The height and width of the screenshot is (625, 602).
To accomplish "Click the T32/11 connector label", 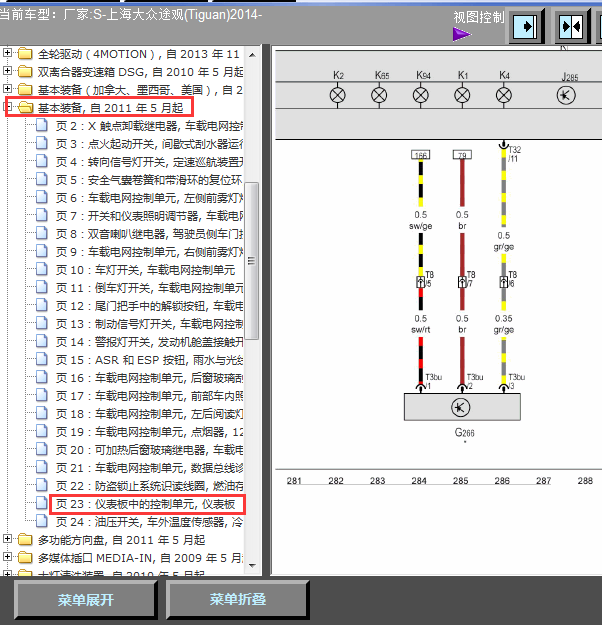I will (514, 154).
